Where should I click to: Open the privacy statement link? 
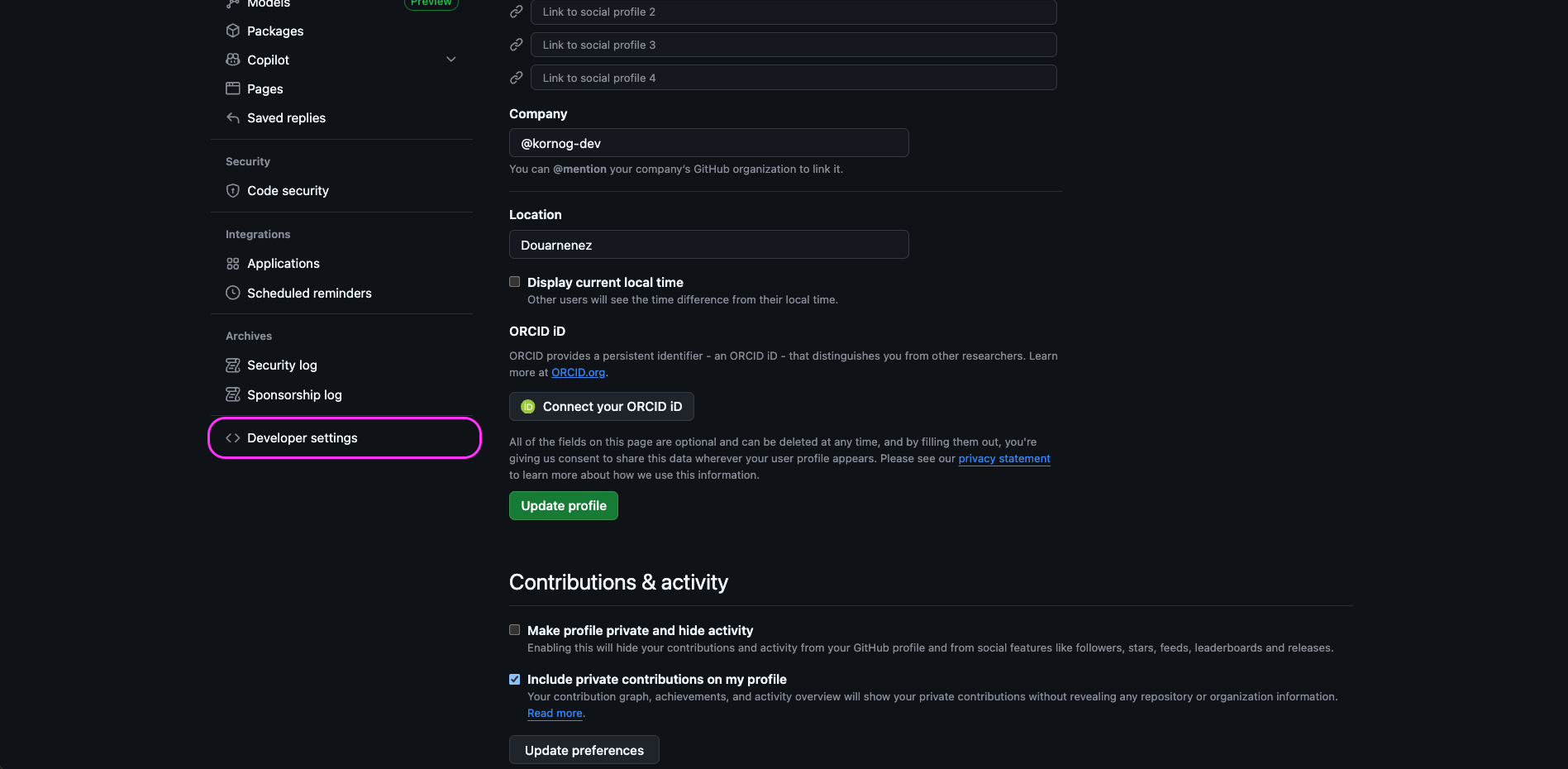click(x=1004, y=458)
